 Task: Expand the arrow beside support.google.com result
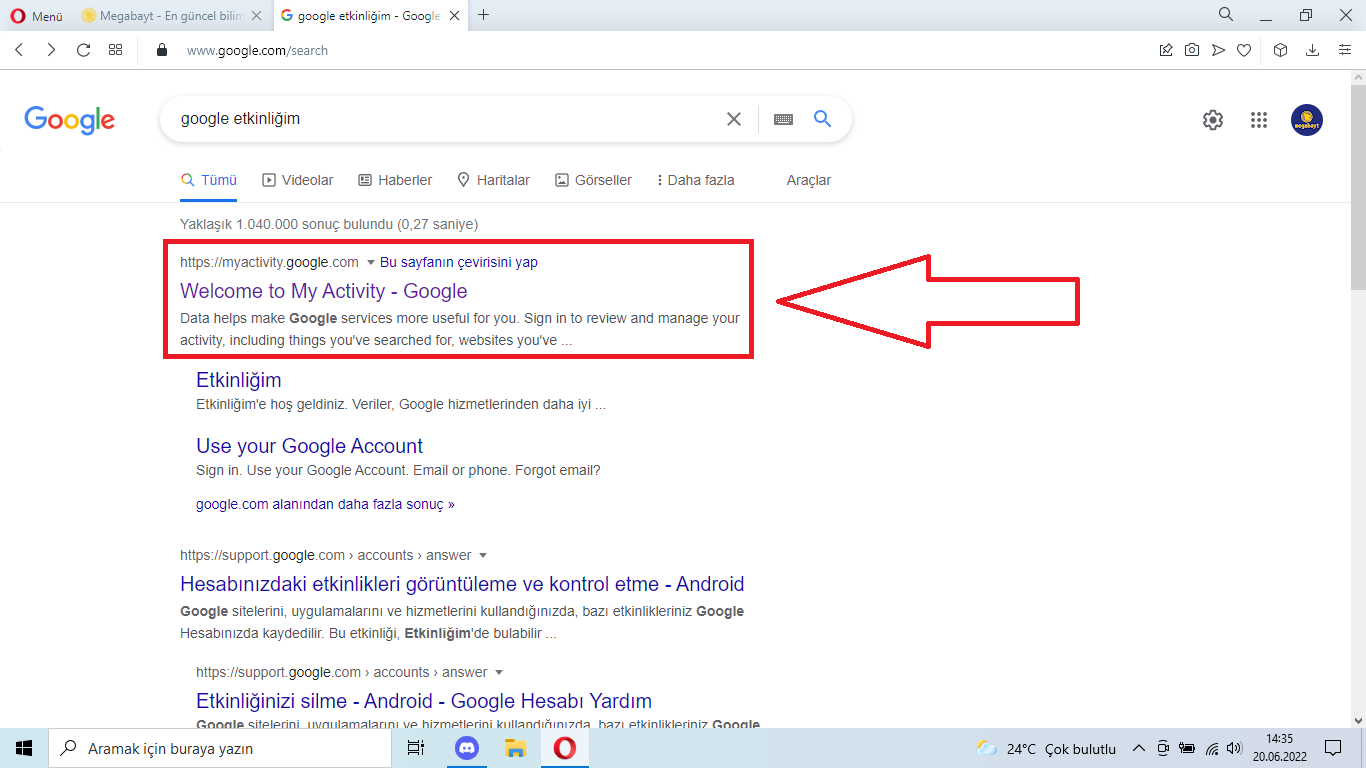[x=483, y=555]
